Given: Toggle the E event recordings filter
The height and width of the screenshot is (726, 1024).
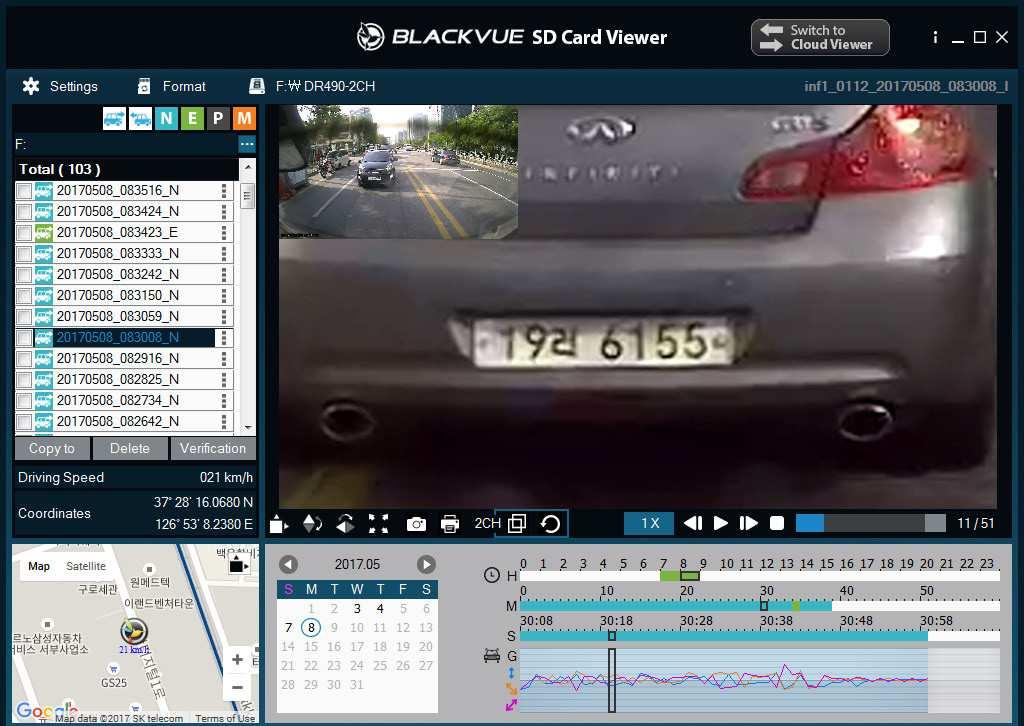Looking at the screenshot, I should [x=192, y=118].
